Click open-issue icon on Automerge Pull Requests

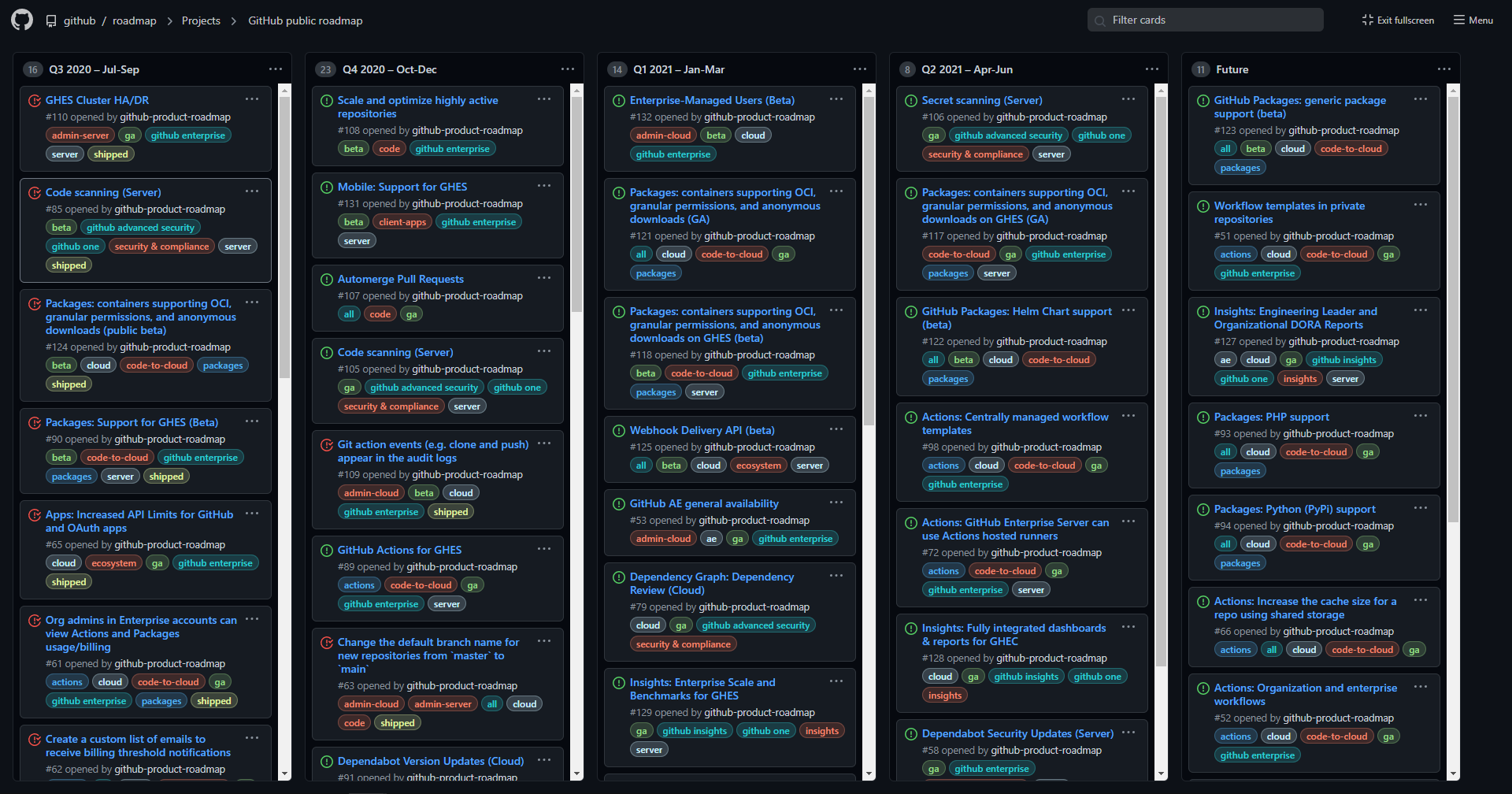tap(327, 280)
